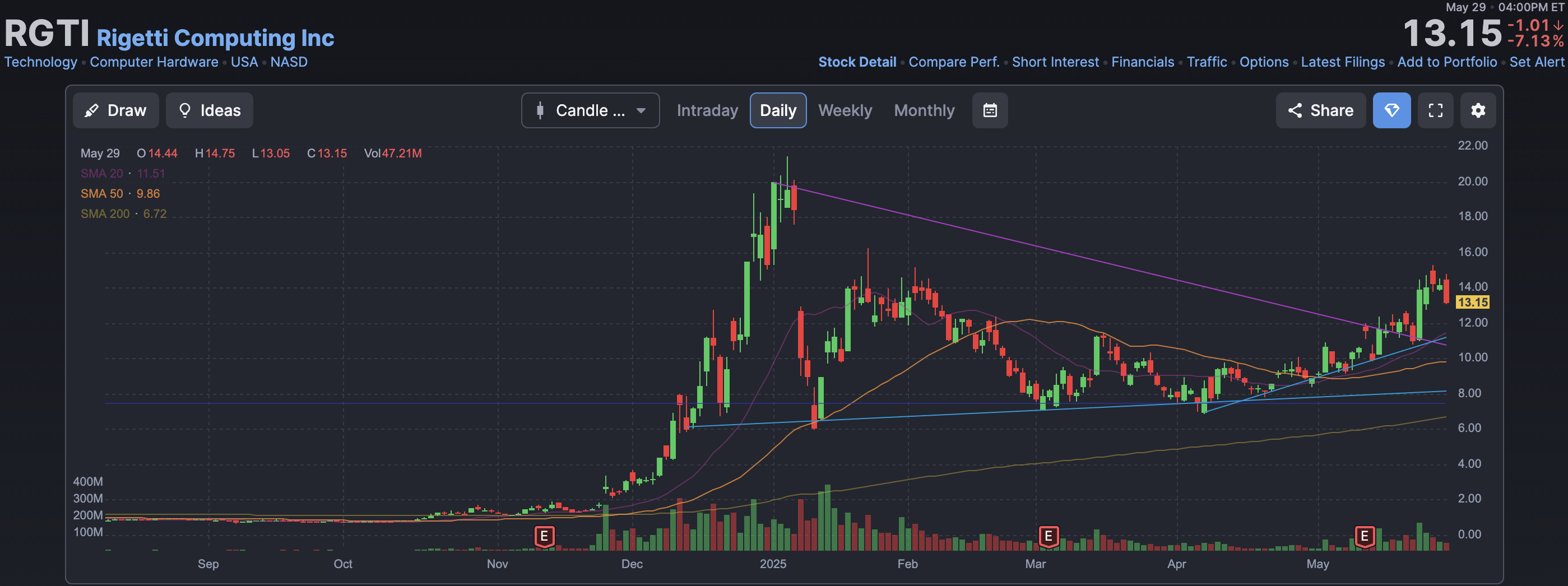Click the blue diamond premium icon
This screenshot has width=1568, height=586.
pyautogui.click(x=1391, y=110)
